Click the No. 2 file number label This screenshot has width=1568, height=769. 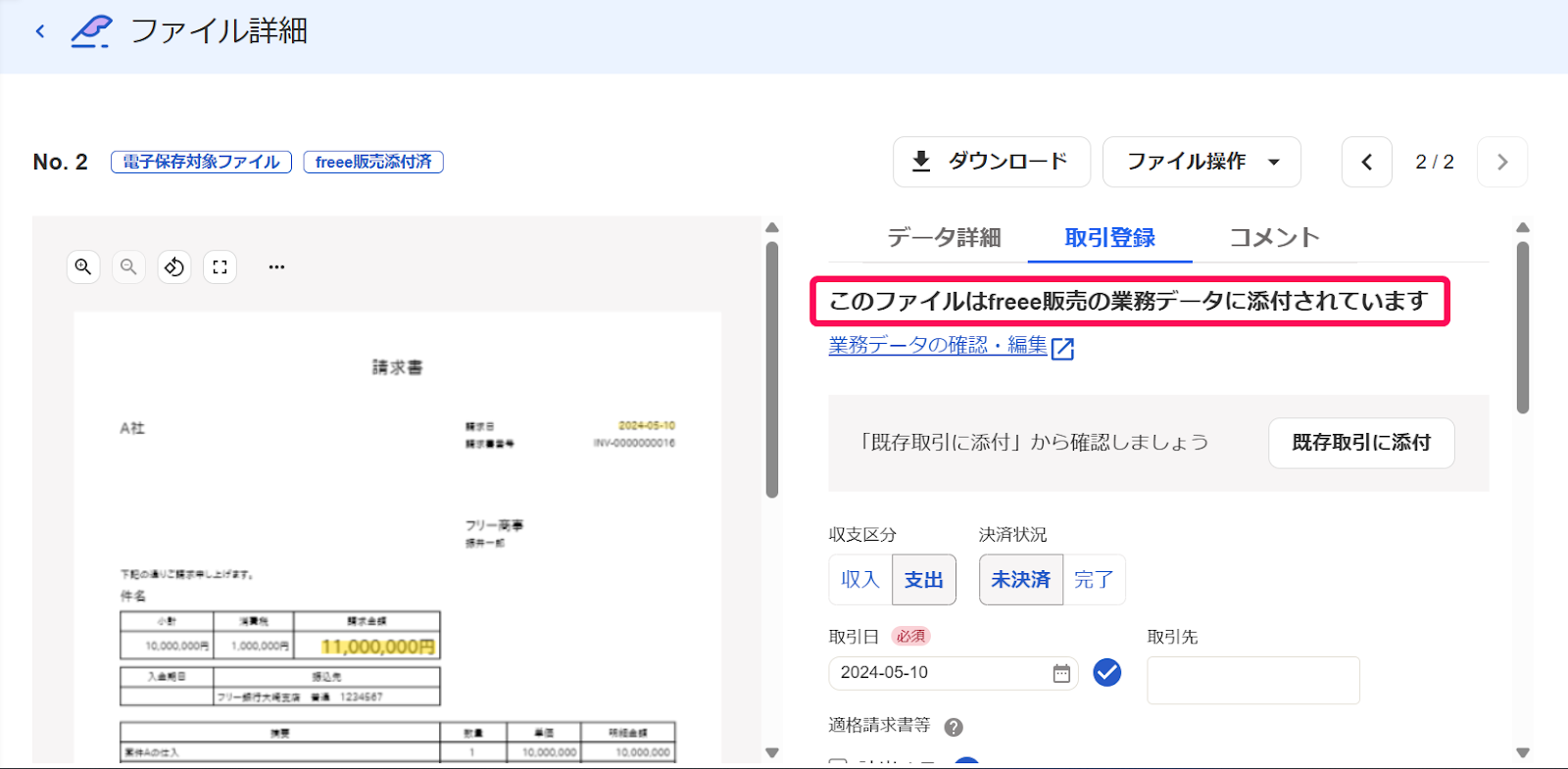[61, 162]
